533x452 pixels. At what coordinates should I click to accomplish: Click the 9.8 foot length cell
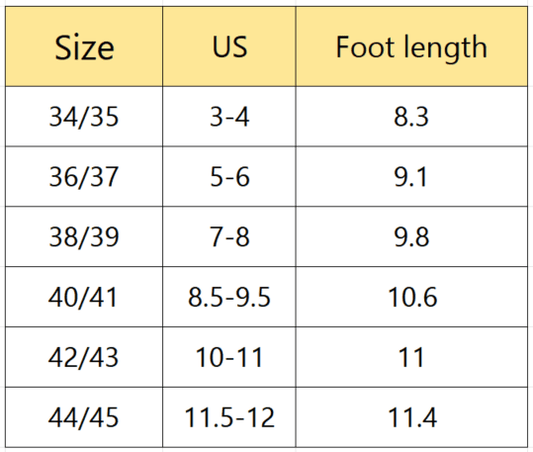411,237
